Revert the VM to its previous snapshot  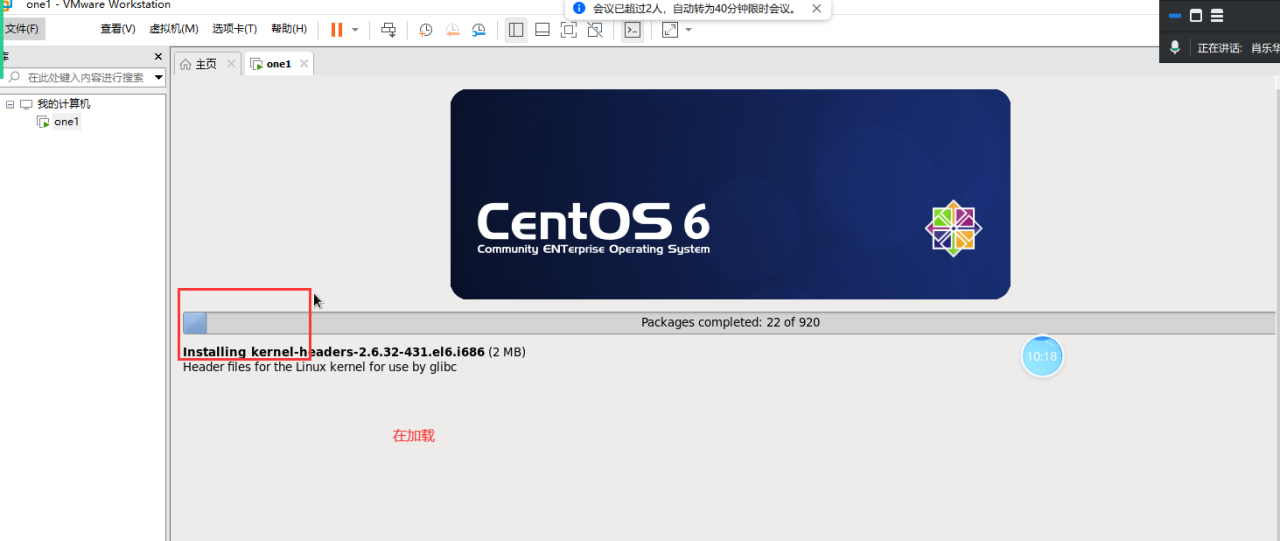pyautogui.click(x=452, y=30)
